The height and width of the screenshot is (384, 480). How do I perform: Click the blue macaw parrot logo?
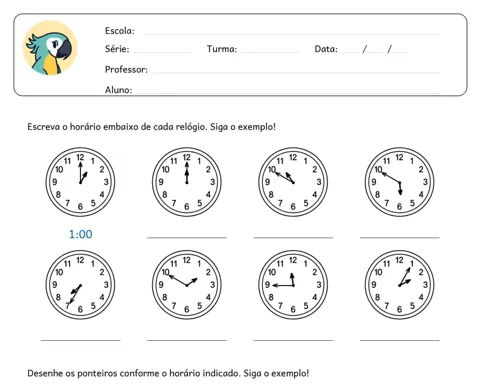(50, 48)
